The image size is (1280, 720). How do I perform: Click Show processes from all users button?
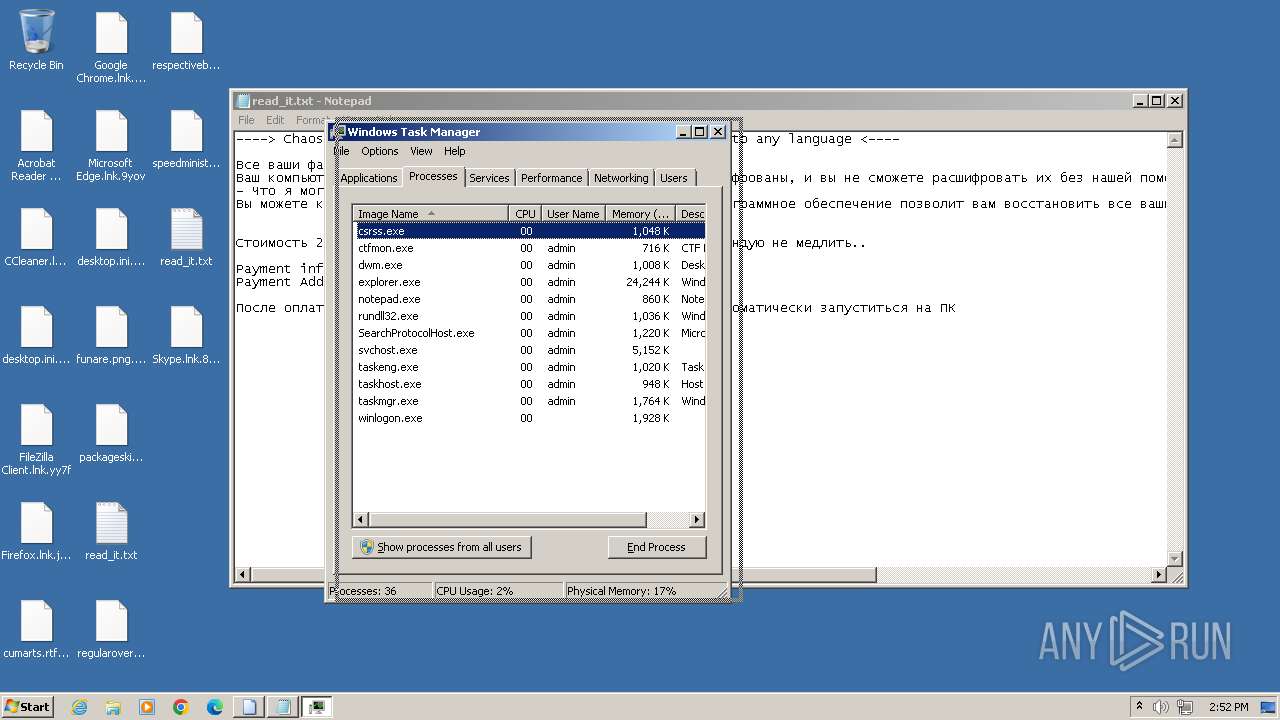tap(441, 547)
